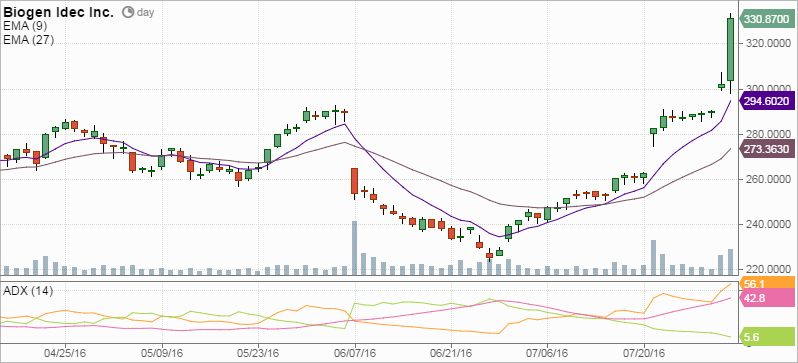This screenshot has height=363, width=798.
Task: Click the Biogen Idec Inc. title
Action: pyautogui.click(x=59, y=13)
